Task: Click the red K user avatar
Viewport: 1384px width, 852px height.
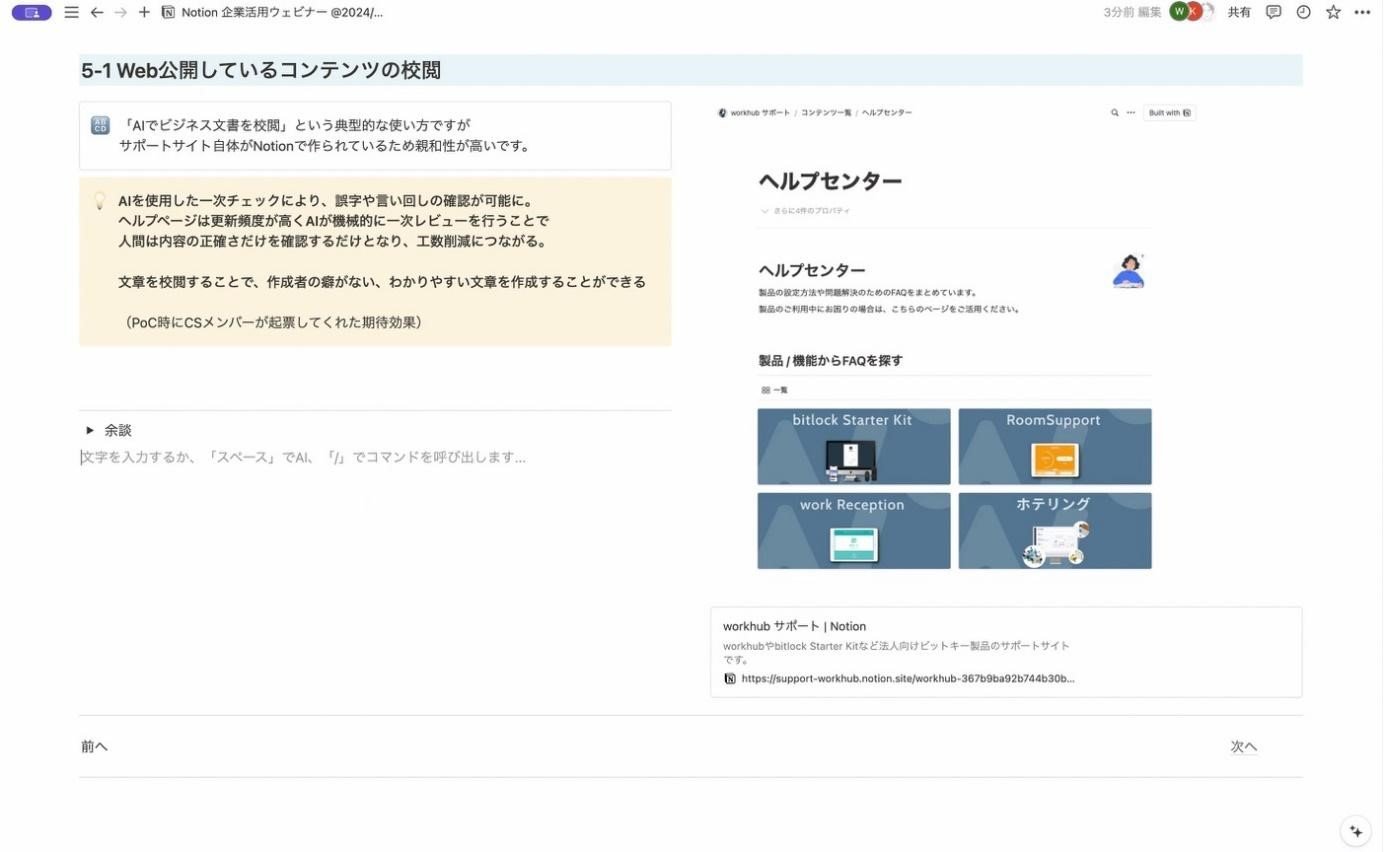Action: pyautogui.click(x=1193, y=12)
